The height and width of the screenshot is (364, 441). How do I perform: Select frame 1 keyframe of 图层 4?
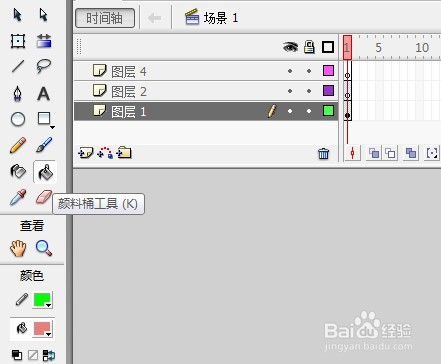tap(347, 71)
